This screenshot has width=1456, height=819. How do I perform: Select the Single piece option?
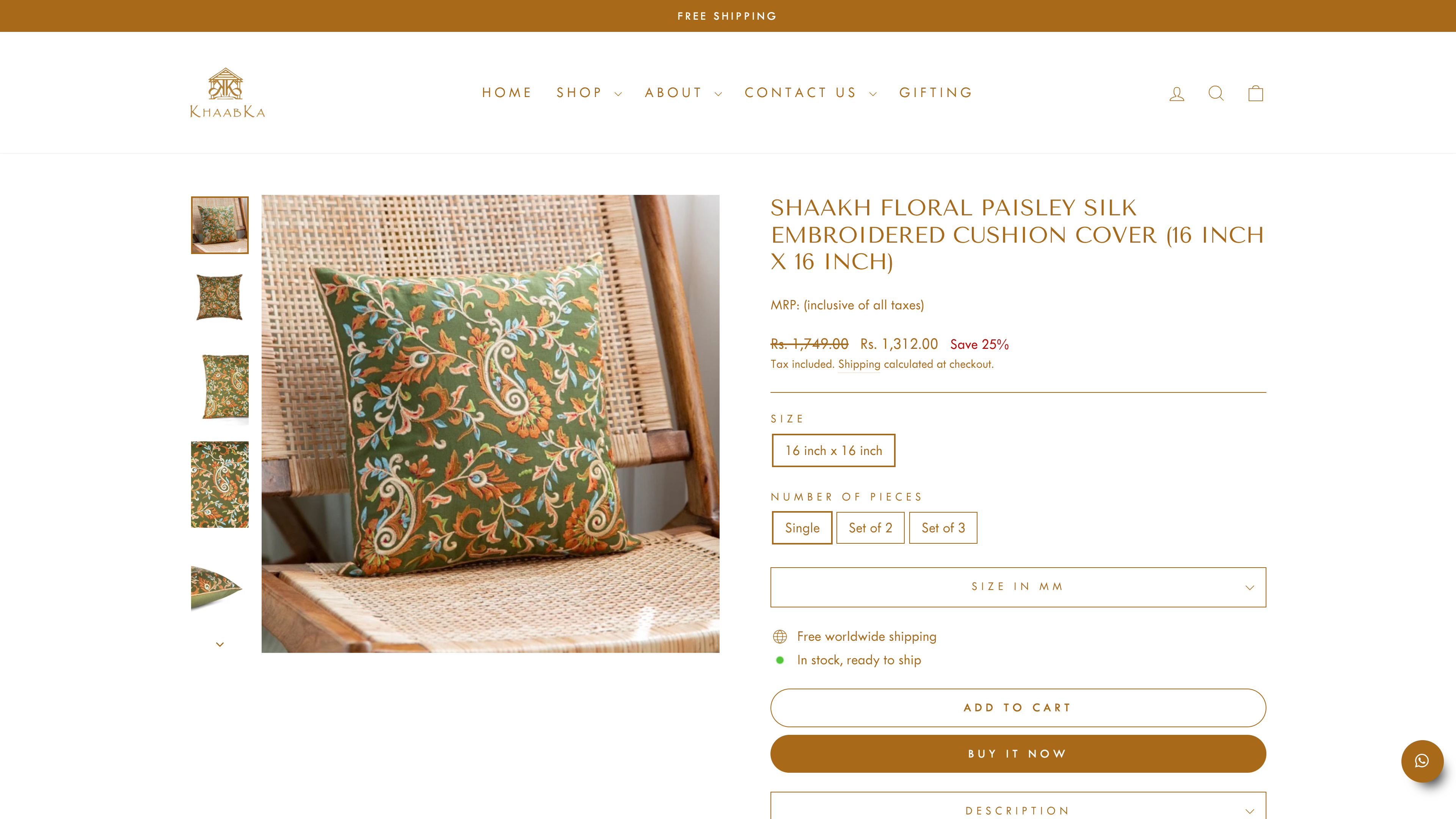[x=802, y=528]
